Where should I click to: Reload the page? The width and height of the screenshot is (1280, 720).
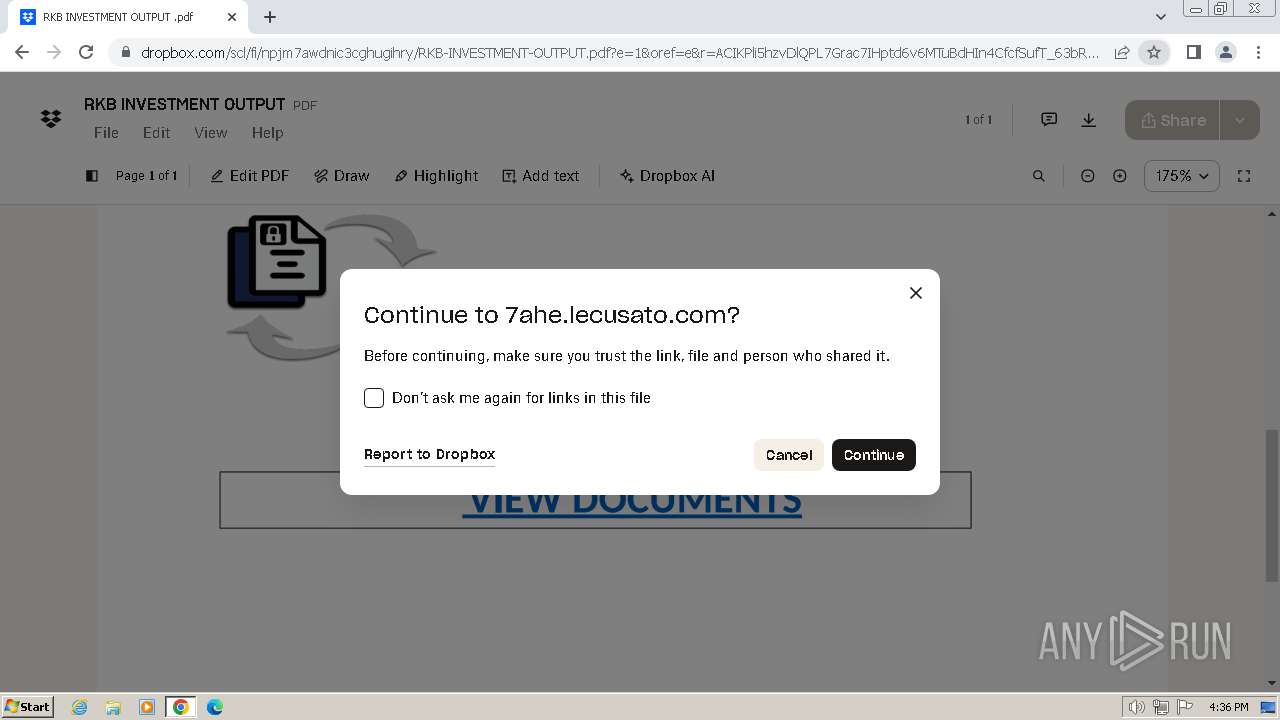point(86,52)
